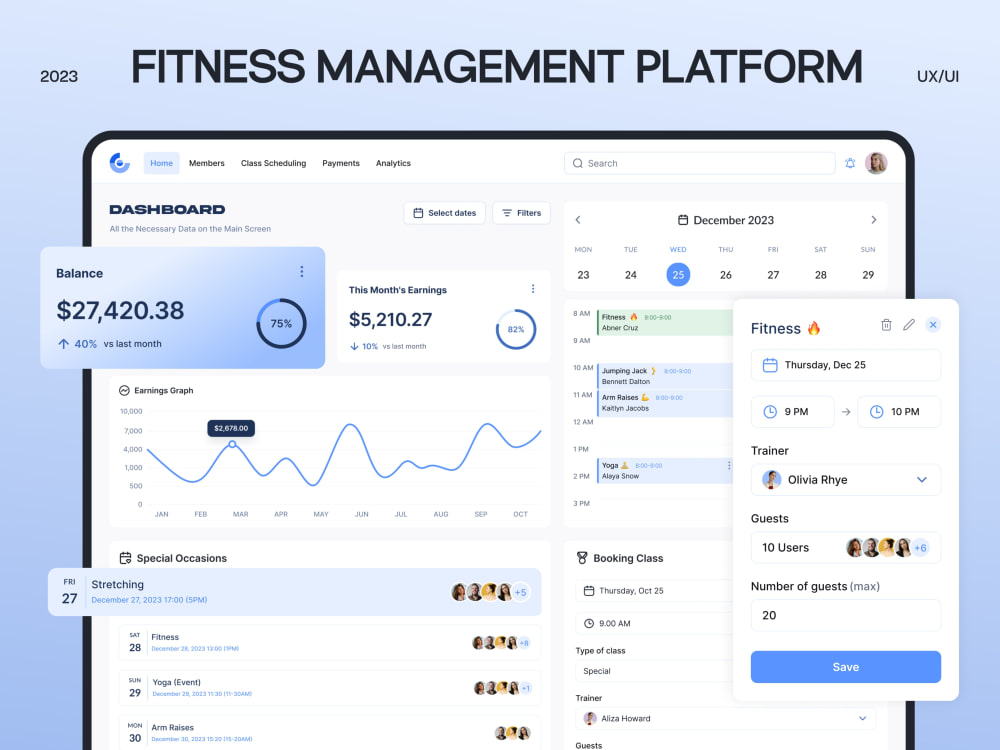This screenshot has height=750, width=1000.
Task: Select Monday 23 in calendar
Action: pos(584,275)
